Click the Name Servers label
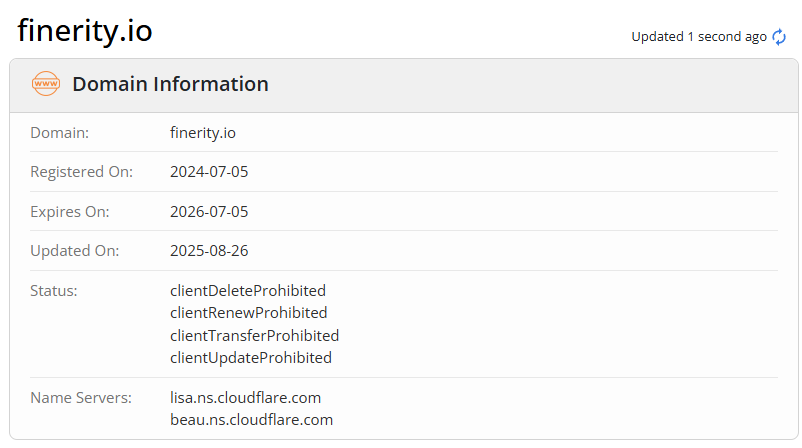Viewport: 802px width, 448px height. [x=81, y=398]
